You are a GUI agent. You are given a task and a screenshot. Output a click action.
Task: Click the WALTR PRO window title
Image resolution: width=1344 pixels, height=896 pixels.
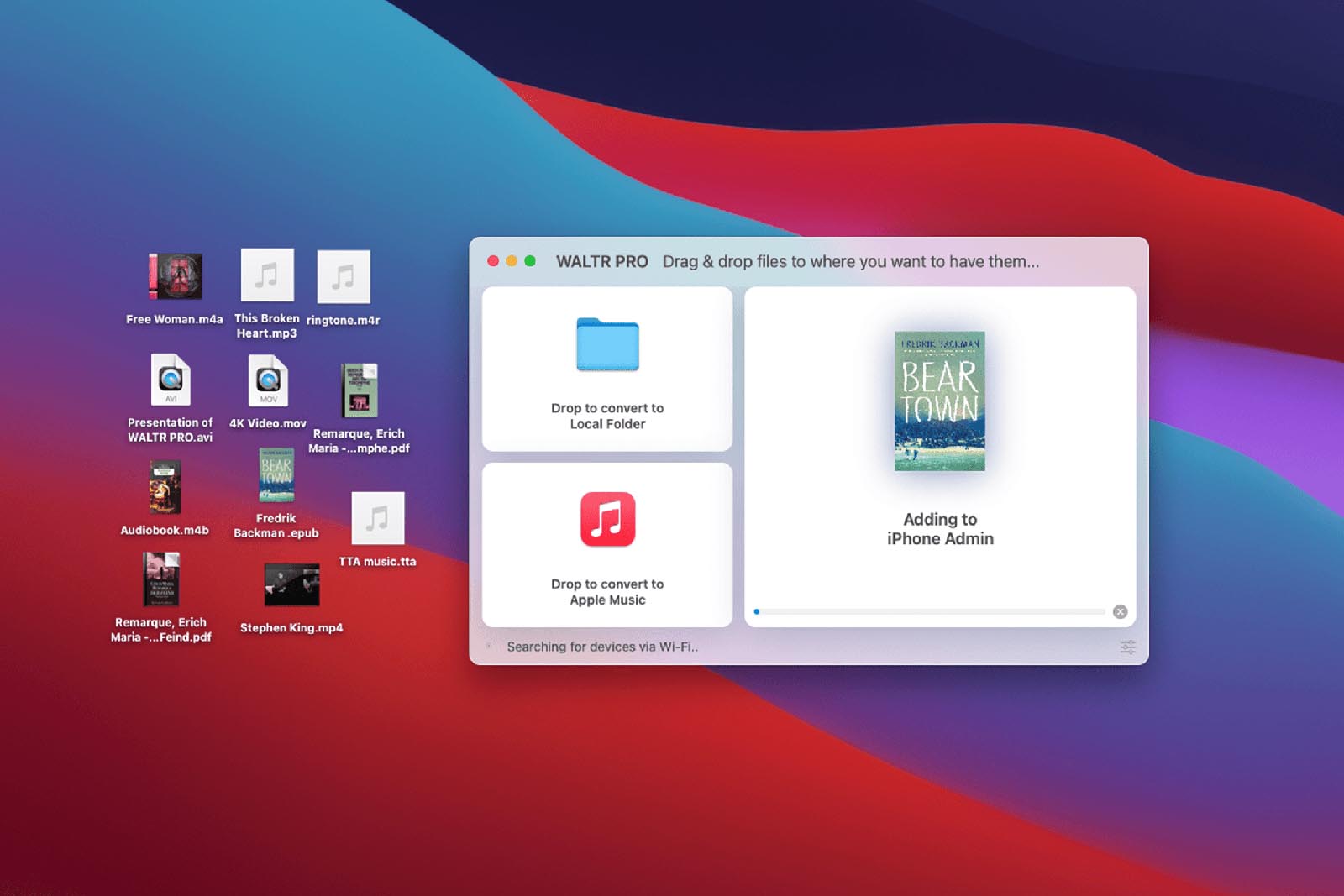(602, 261)
